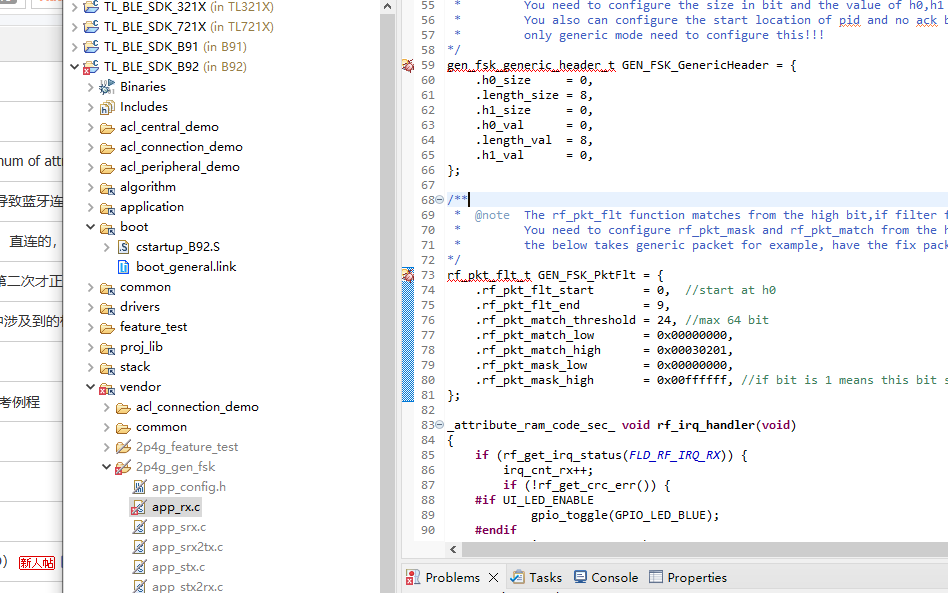The height and width of the screenshot is (593, 948).
Task: Switch to the Problems tab
Action: pyautogui.click(x=452, y=577)
